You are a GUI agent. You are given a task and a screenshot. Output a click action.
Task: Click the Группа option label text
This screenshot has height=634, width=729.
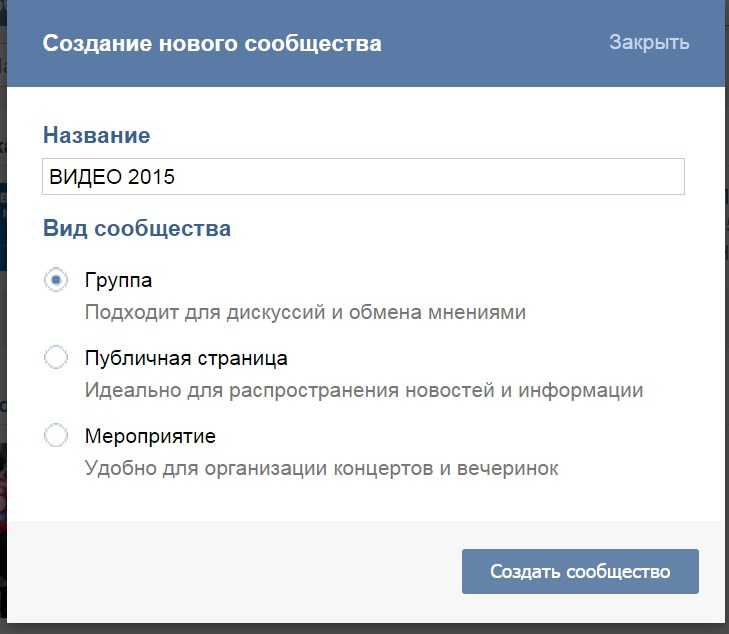118,280
